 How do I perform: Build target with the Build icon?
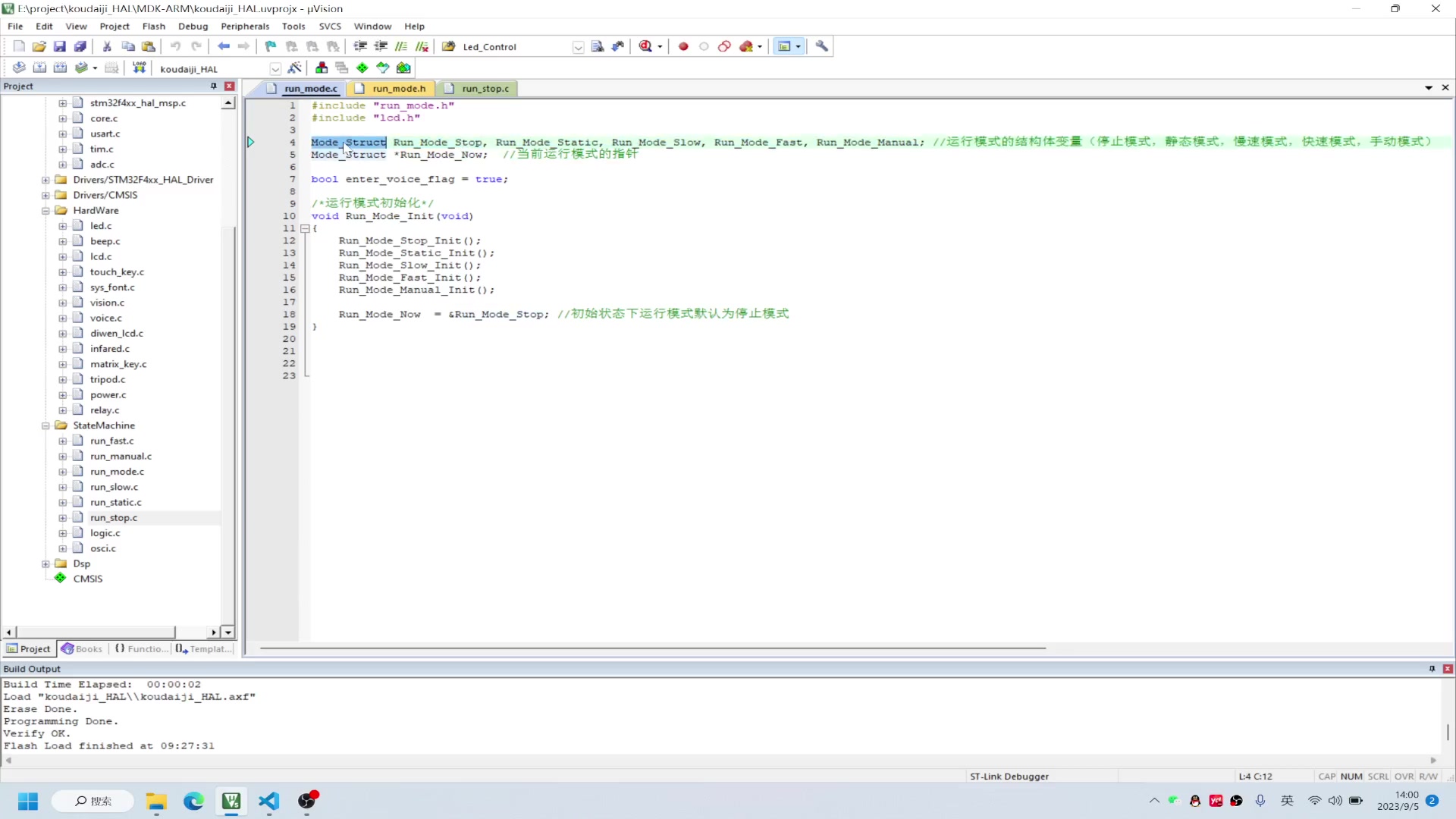point(39,68)
